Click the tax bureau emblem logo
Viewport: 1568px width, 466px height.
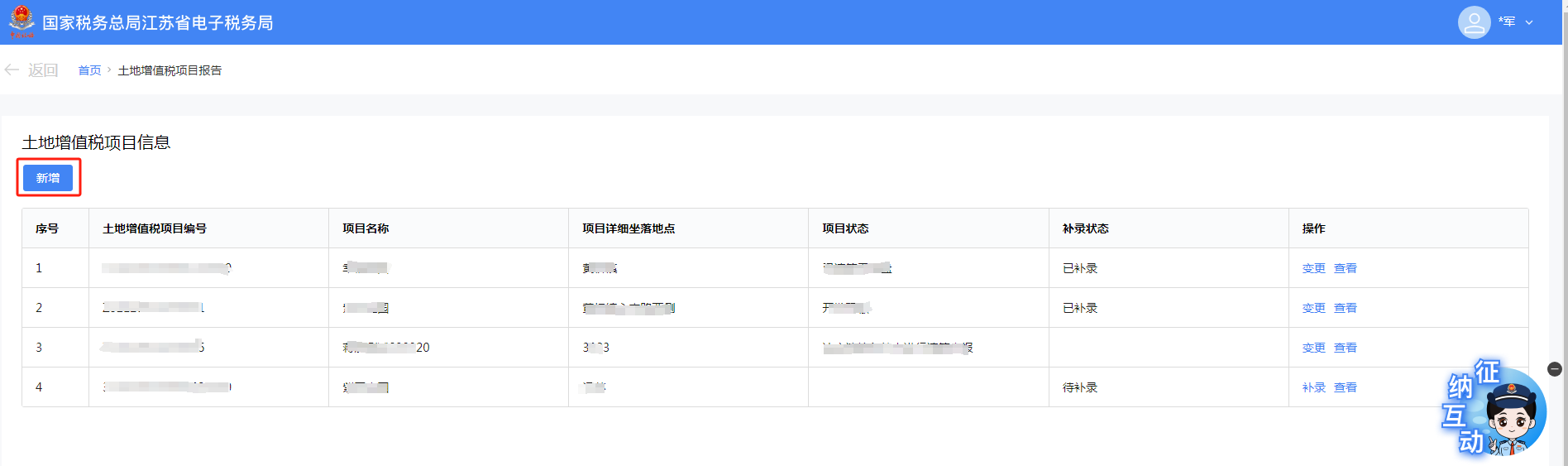[22, 22]
